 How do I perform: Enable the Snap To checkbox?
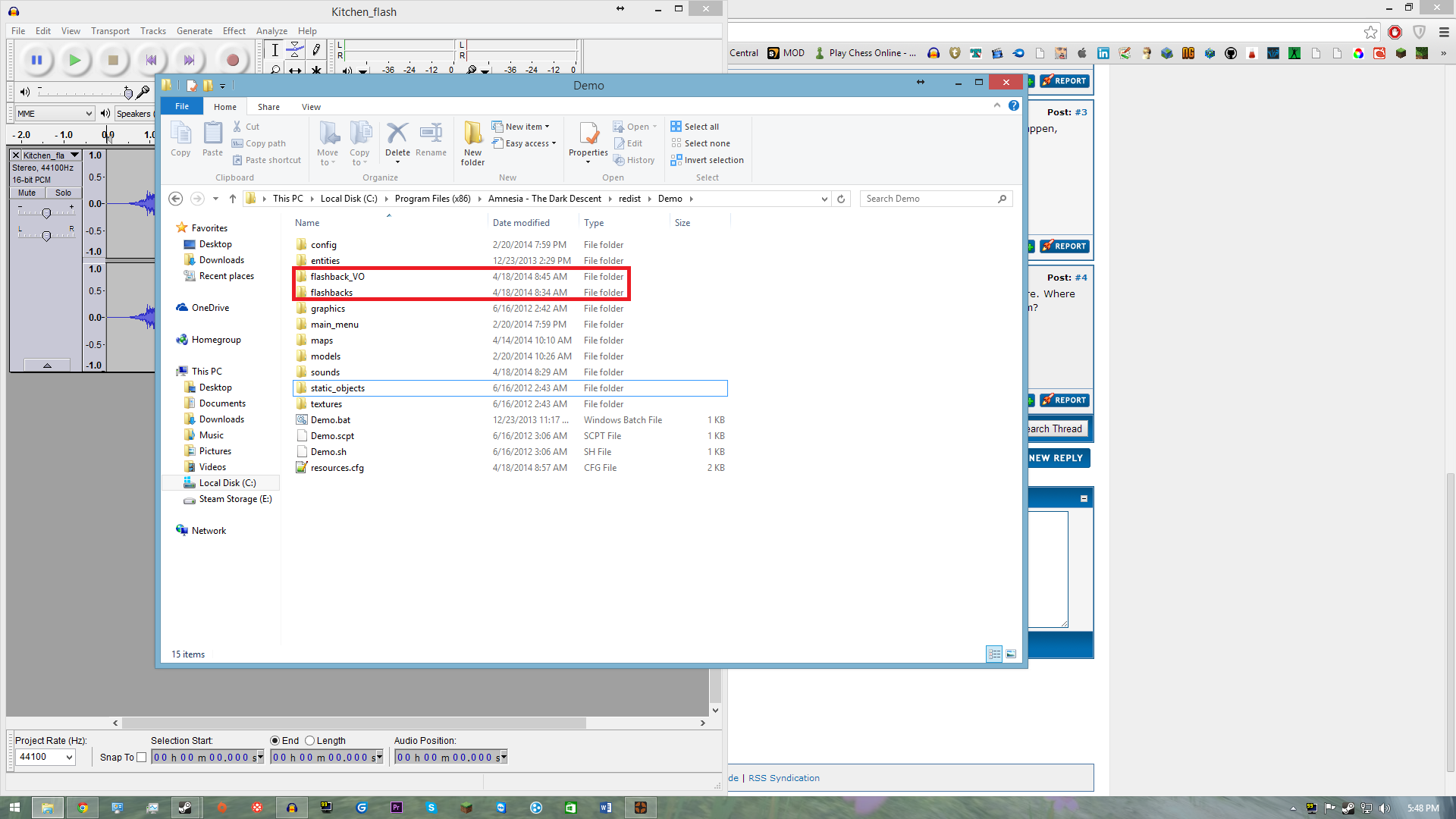tap(141, 757)
